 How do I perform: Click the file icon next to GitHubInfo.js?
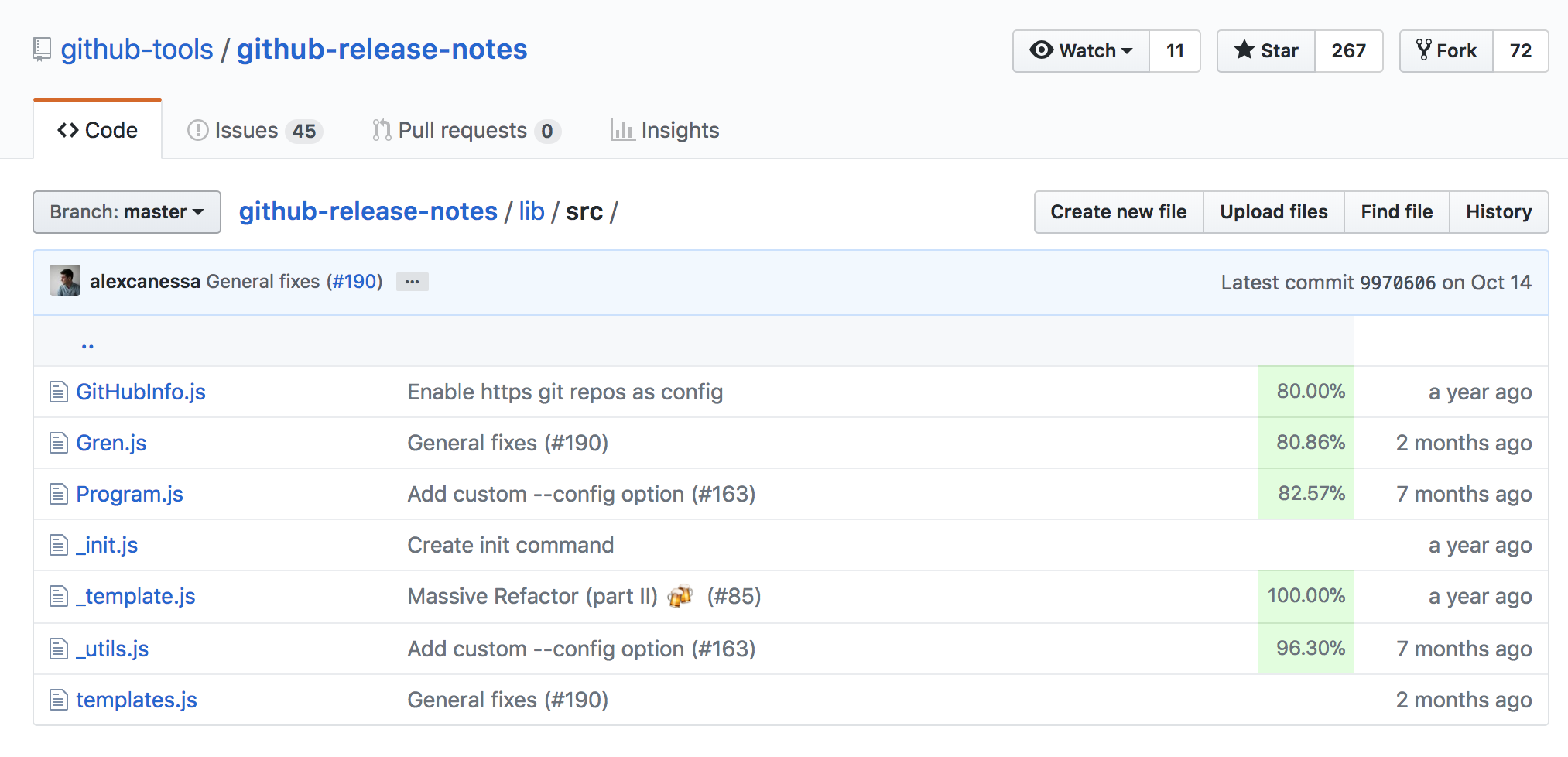59,392
